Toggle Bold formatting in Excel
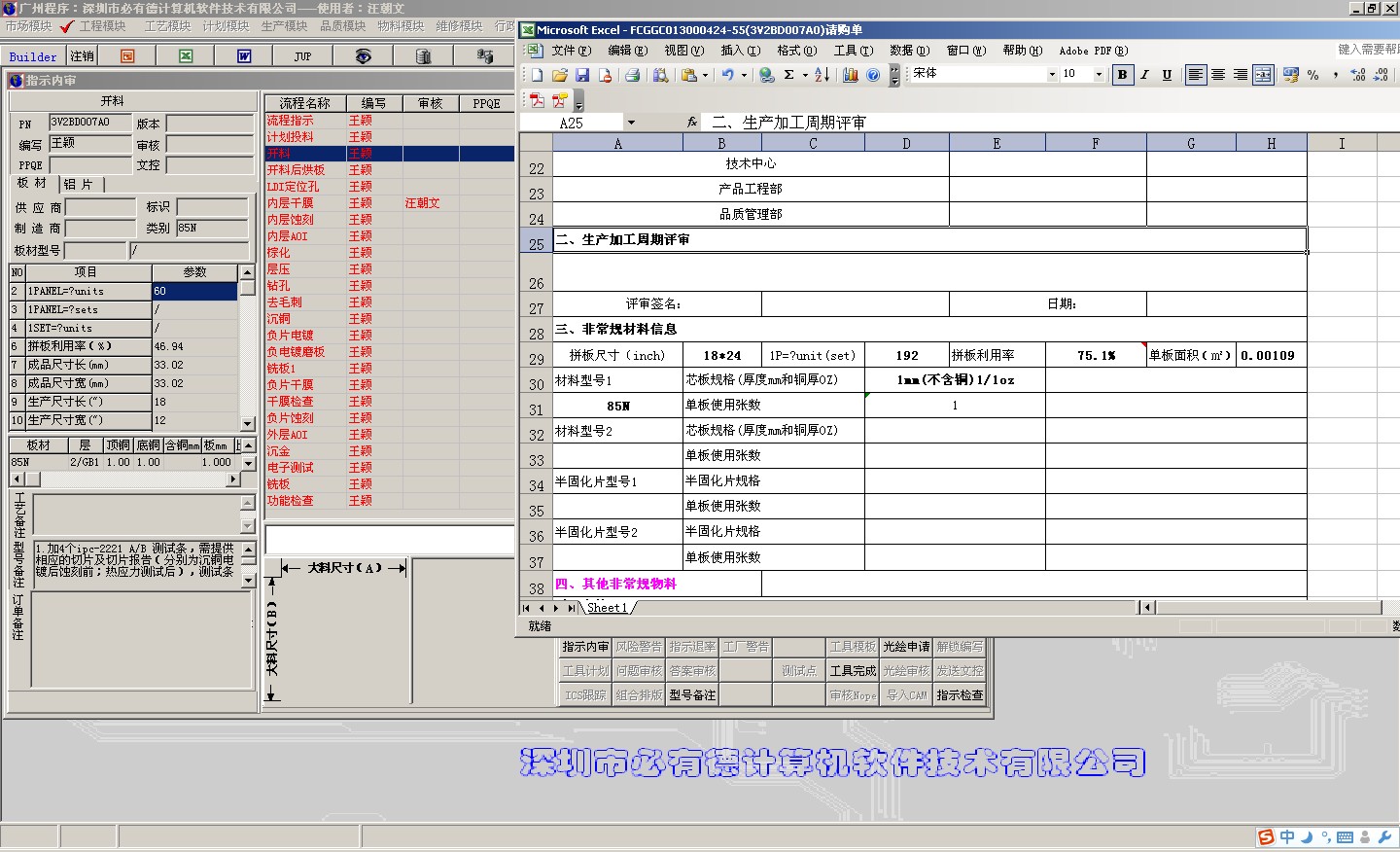Screen dimensions: 1400x852 click(x=1123, y=74)
